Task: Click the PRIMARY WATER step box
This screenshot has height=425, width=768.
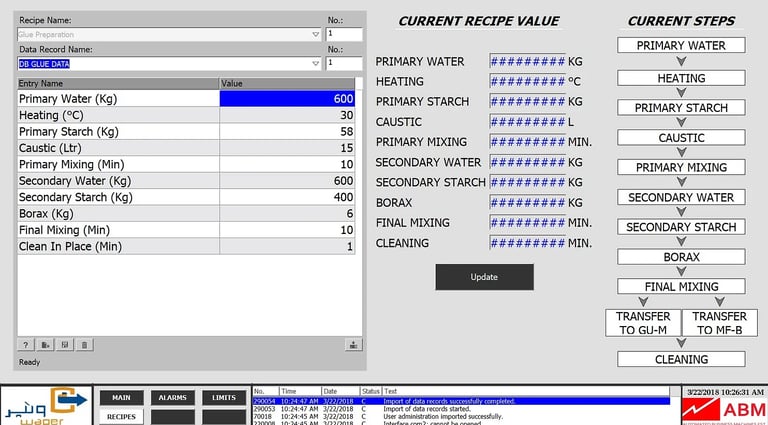Action: (681, 46)
